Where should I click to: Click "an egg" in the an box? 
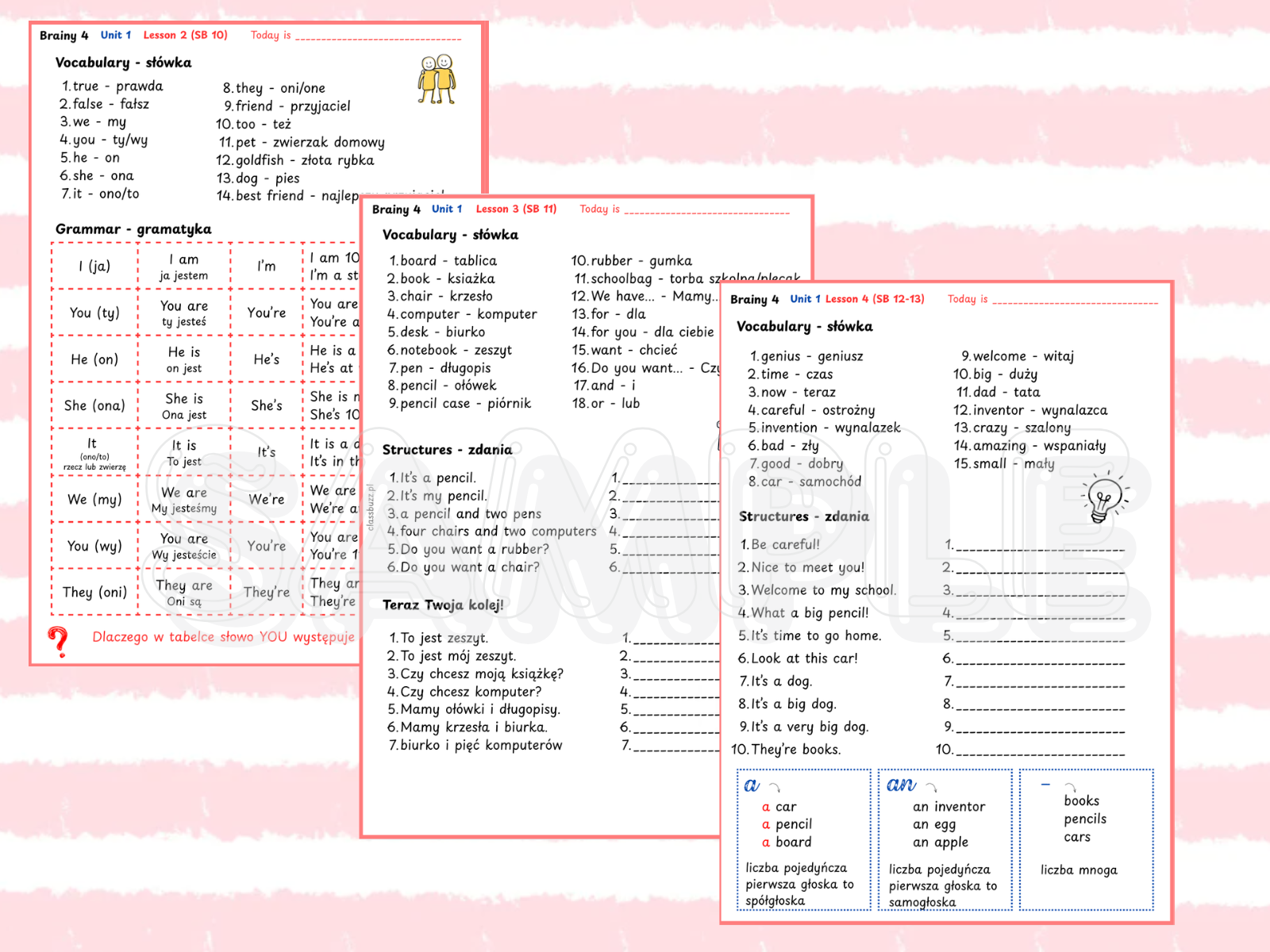pyautogui.click(x=934, y=825)
